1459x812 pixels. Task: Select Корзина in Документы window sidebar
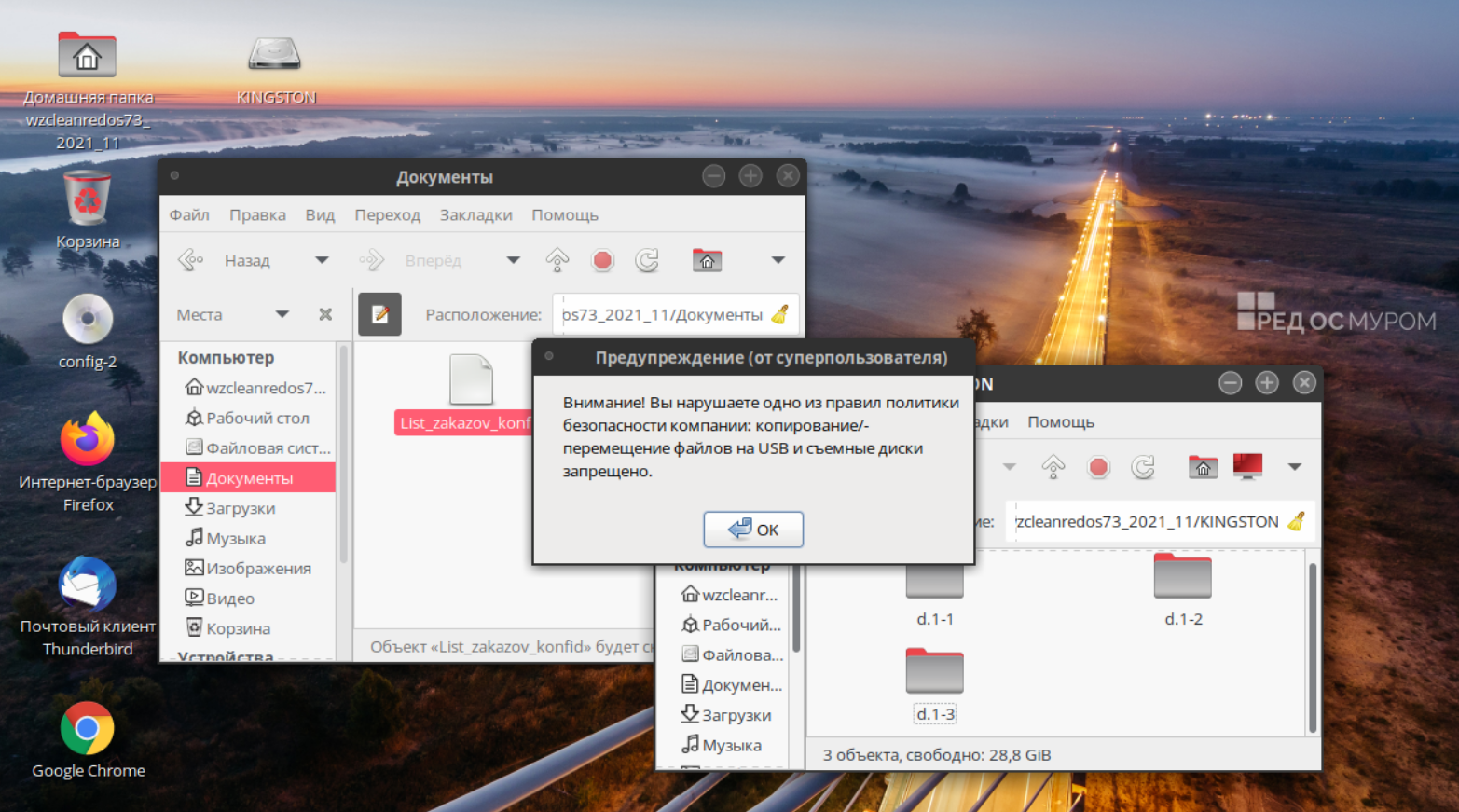point(228,628)
